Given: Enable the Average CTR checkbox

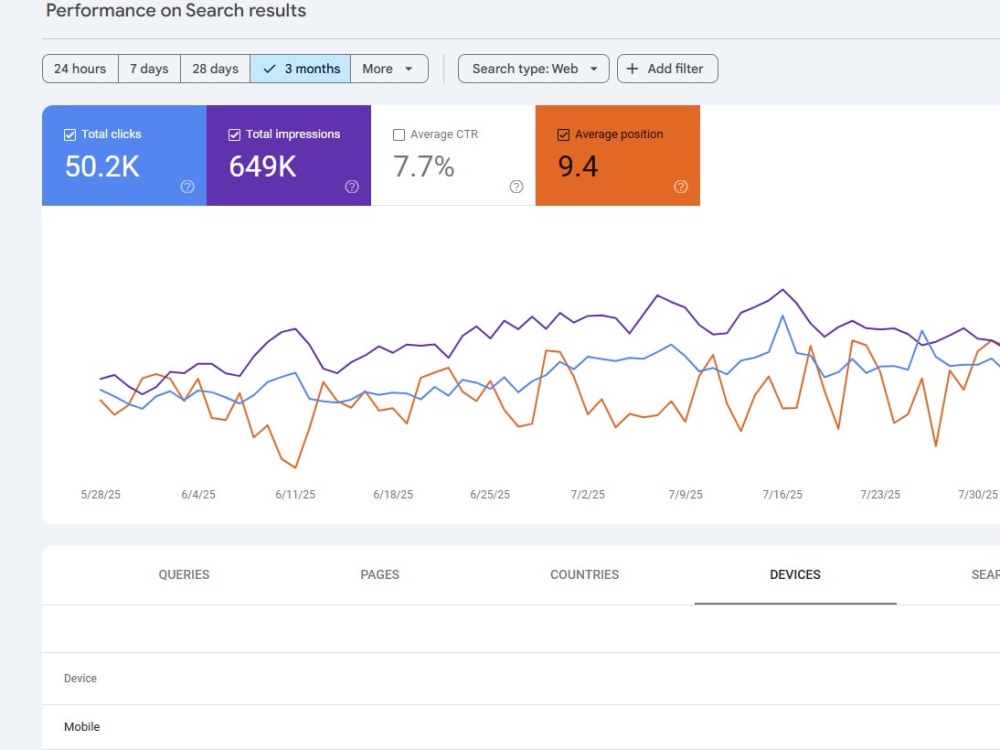Looking at the screenshot, I should click(399, 135).
